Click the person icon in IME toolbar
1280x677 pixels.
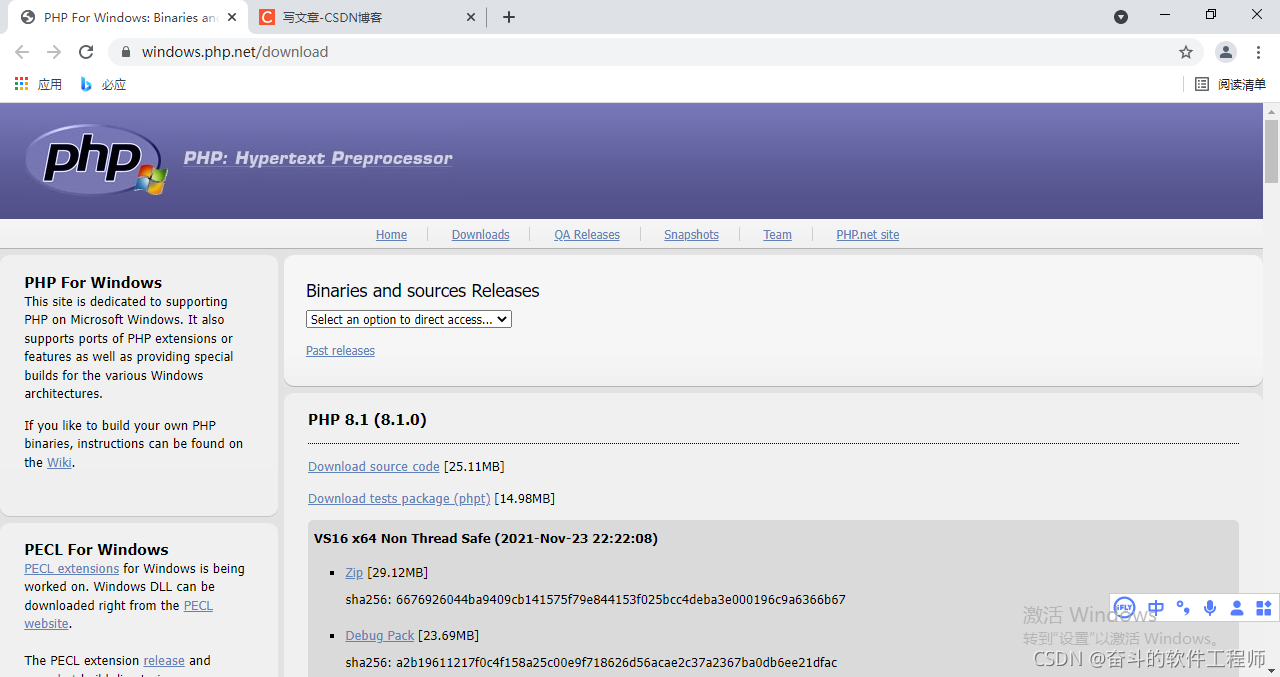1237,607
